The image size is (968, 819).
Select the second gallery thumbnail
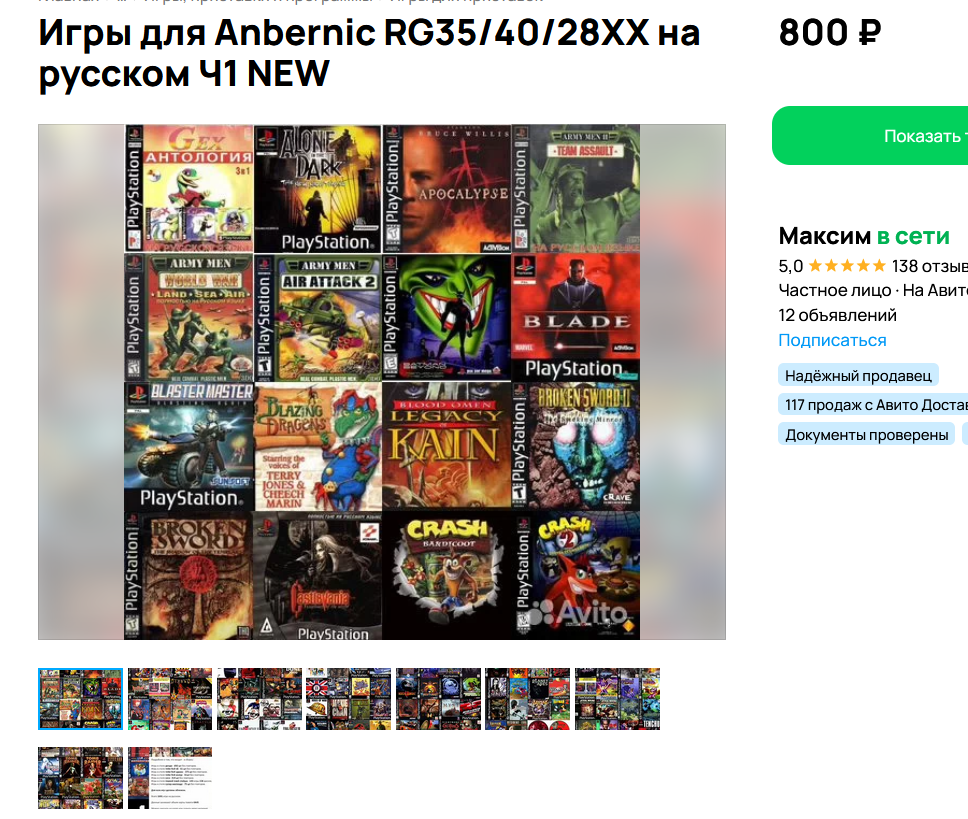(x=170, y=699)
